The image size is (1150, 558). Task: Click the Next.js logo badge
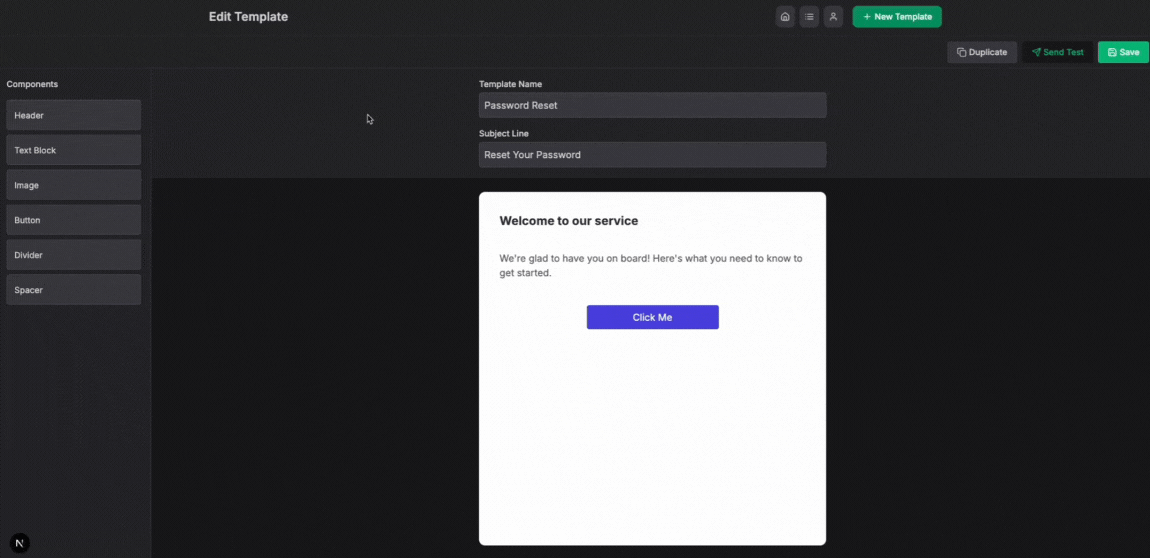click(20, 543)
